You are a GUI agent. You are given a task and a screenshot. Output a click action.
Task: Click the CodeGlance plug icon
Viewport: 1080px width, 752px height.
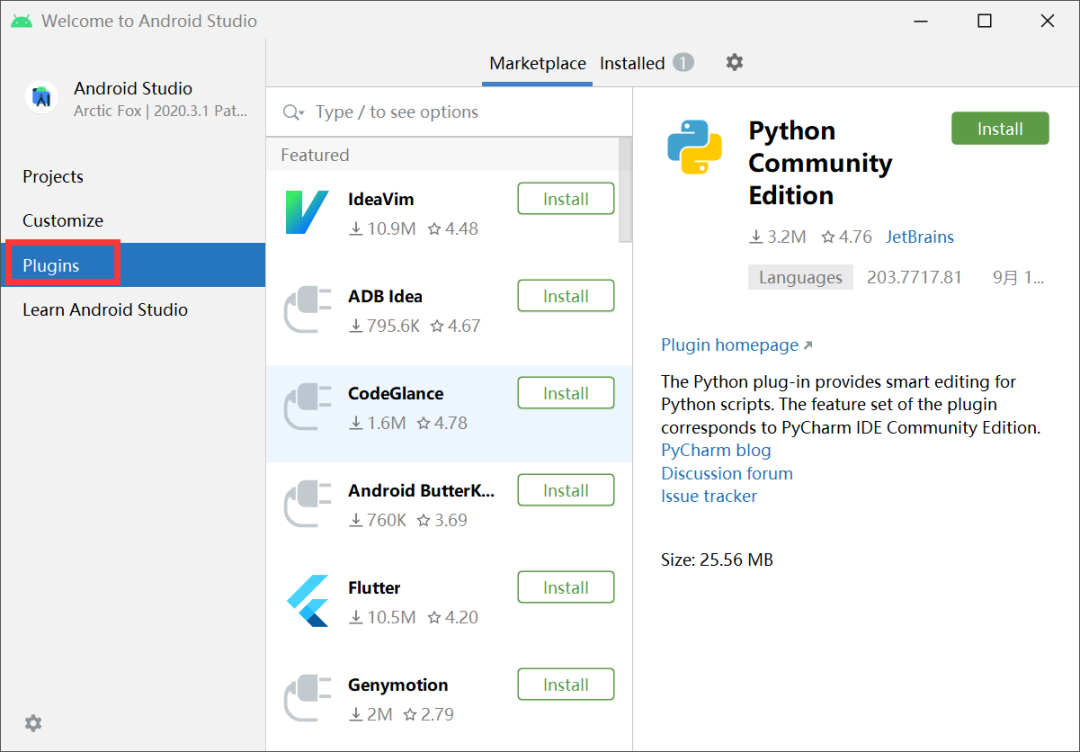(307, 407)
